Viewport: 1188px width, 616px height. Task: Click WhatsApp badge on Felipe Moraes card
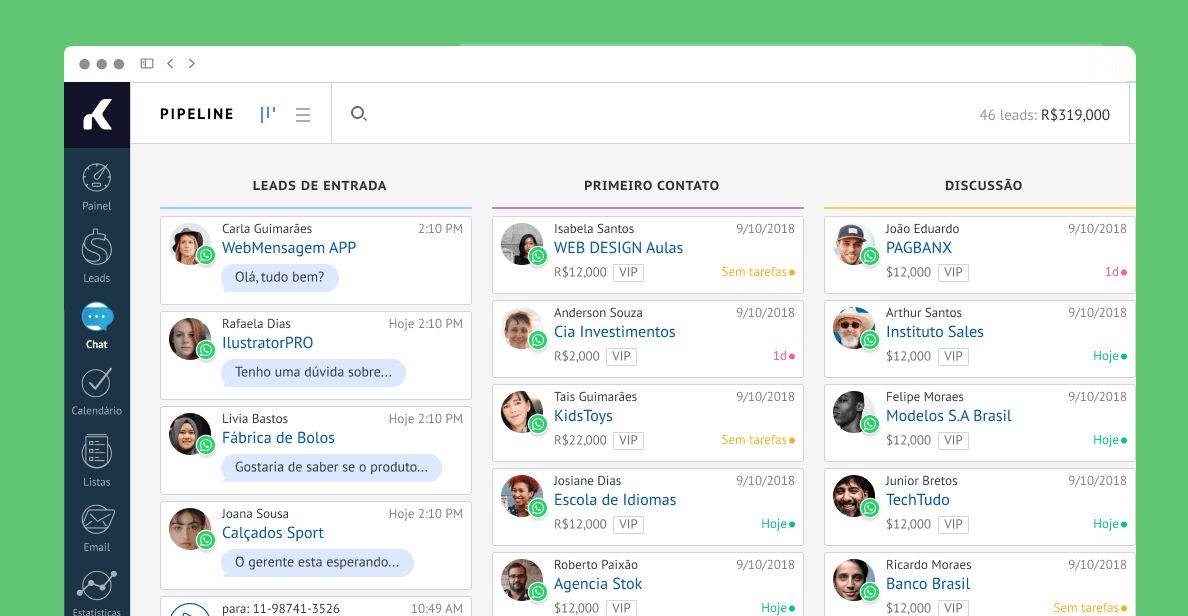click(870, 424)
